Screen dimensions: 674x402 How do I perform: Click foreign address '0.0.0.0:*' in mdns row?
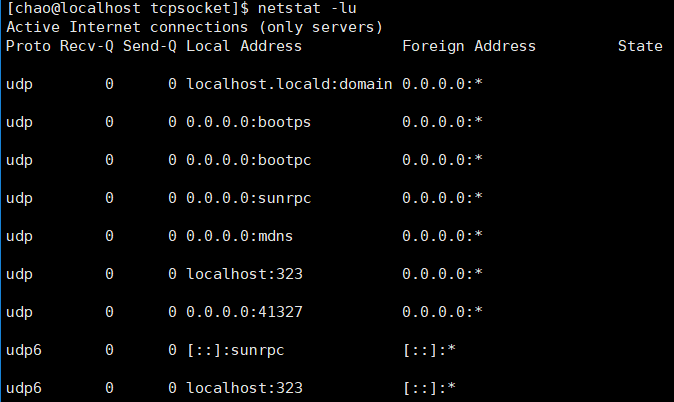point(442,236)
